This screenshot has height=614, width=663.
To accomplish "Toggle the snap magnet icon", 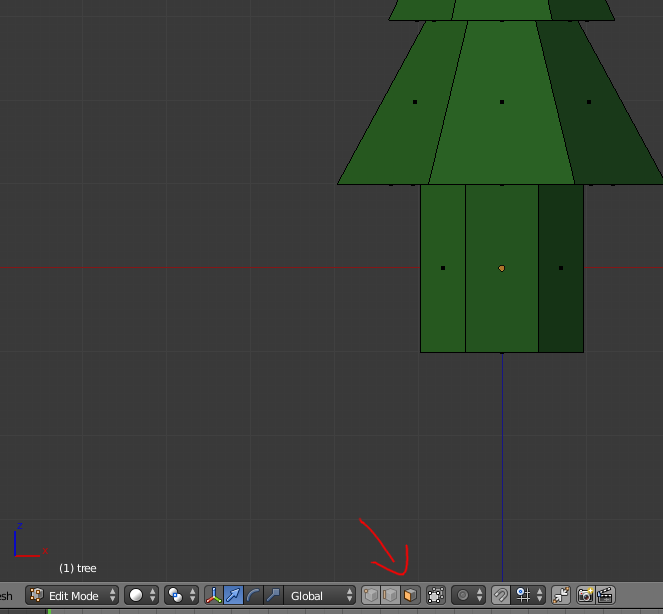I will (501, 595).
